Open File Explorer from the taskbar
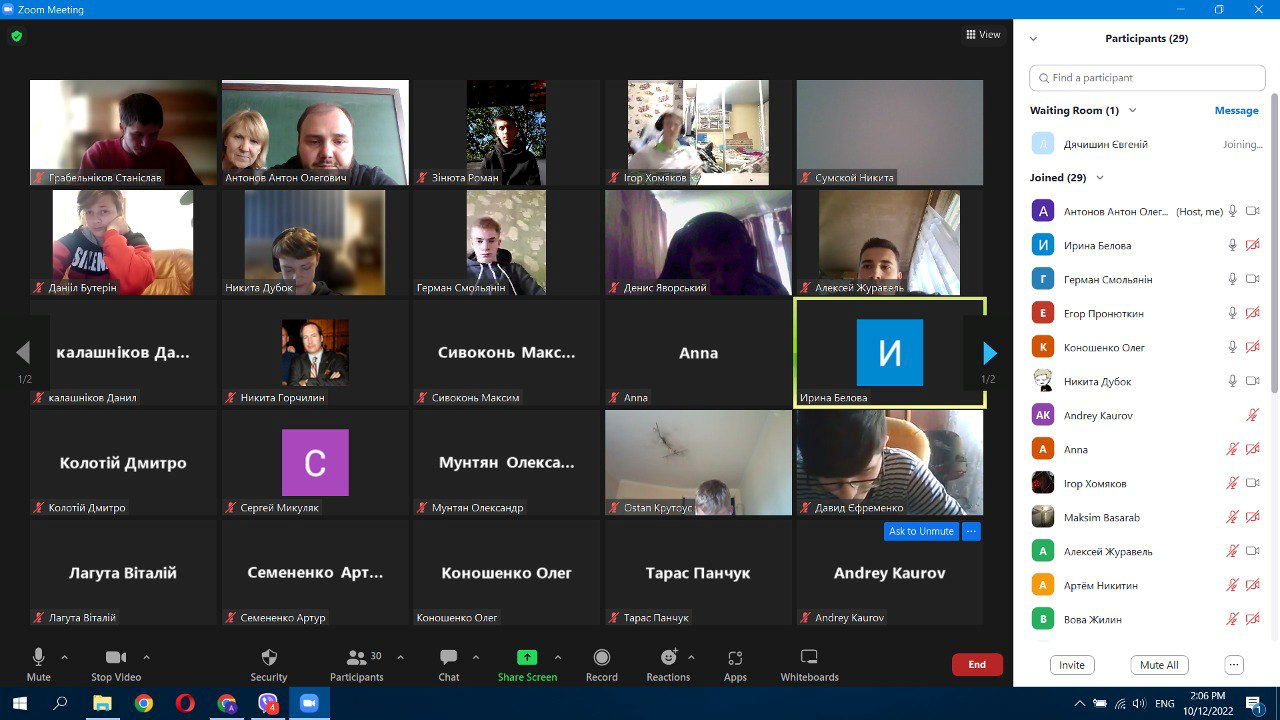Screen dimensions: 1280x720 (x=102, y=703)
